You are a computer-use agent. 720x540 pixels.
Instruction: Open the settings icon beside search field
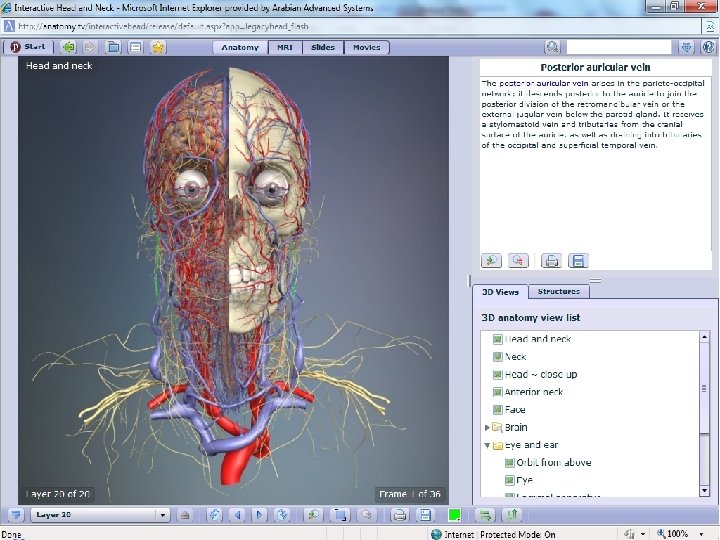tap(686, 47)
